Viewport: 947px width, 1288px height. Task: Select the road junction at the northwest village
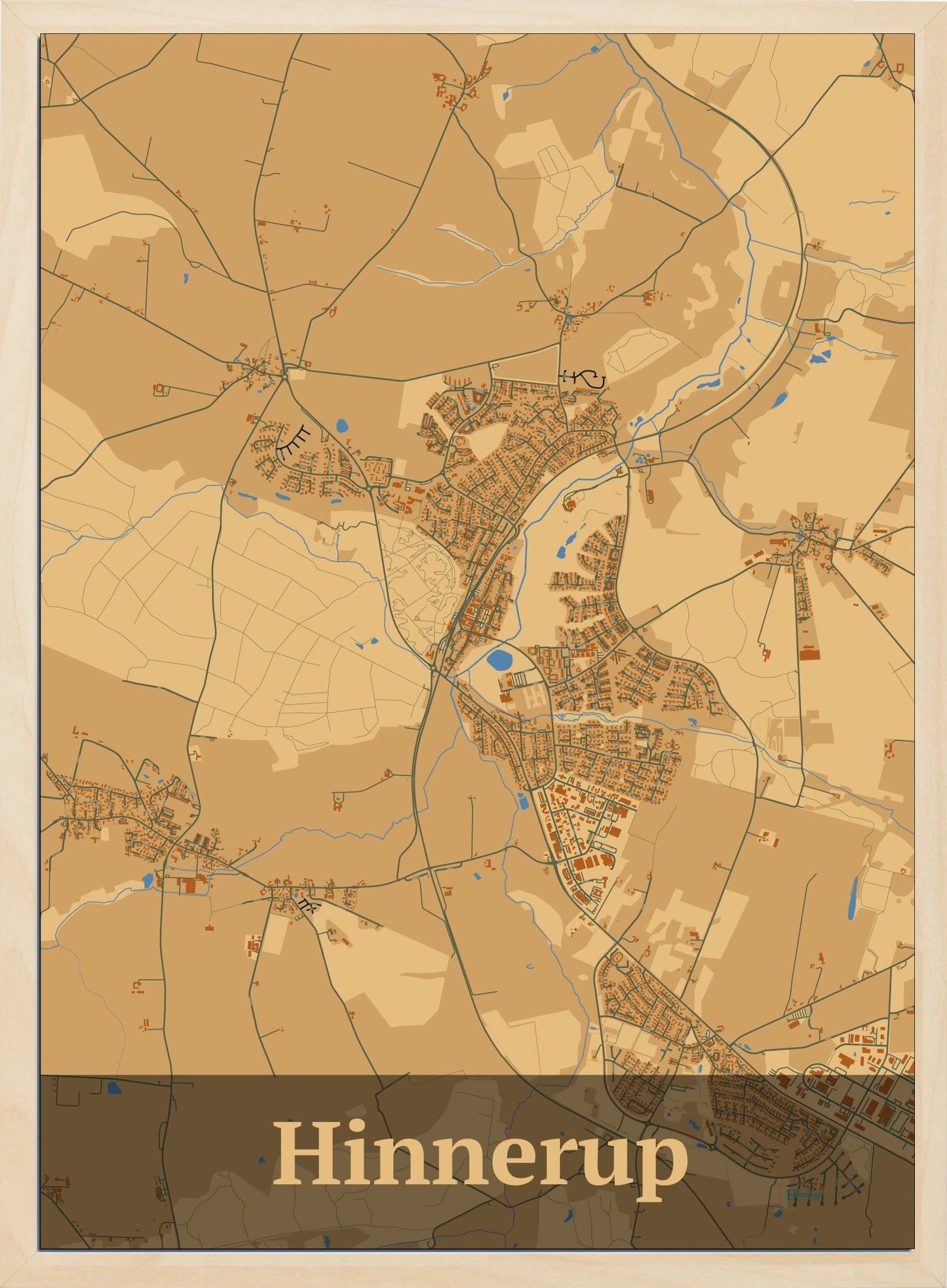tap(286, 375)
